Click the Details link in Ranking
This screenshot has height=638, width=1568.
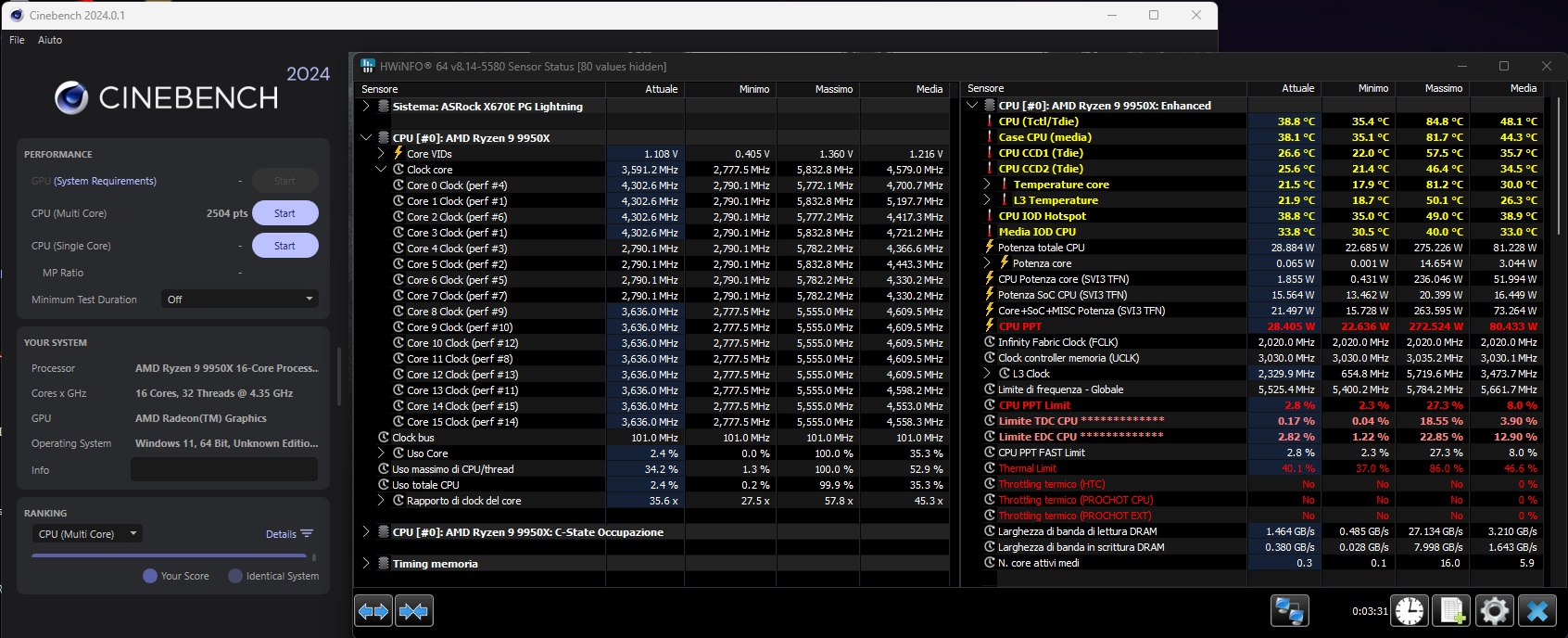(281, 534)
